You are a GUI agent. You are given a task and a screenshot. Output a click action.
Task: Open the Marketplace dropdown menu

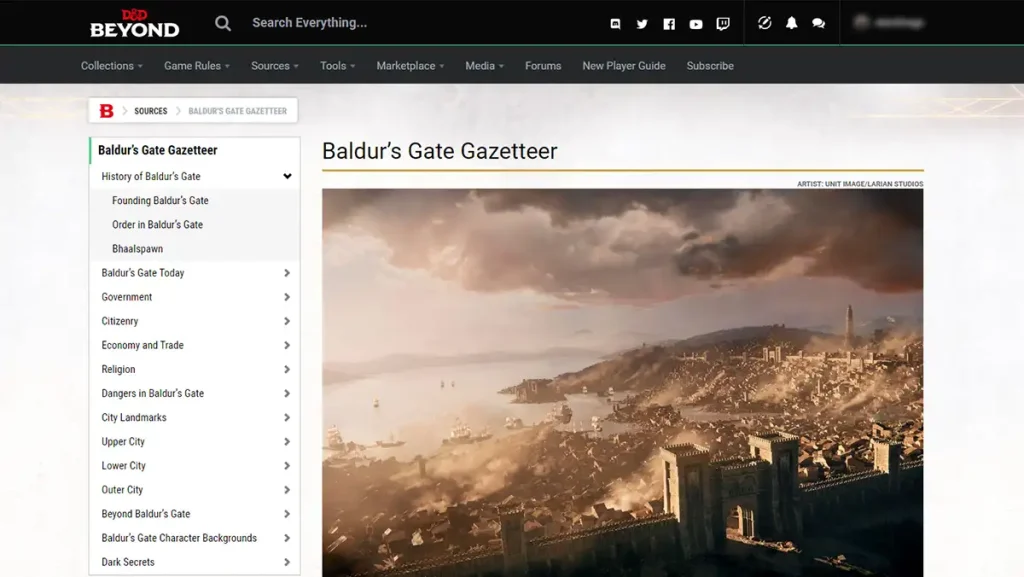point(410,66)
